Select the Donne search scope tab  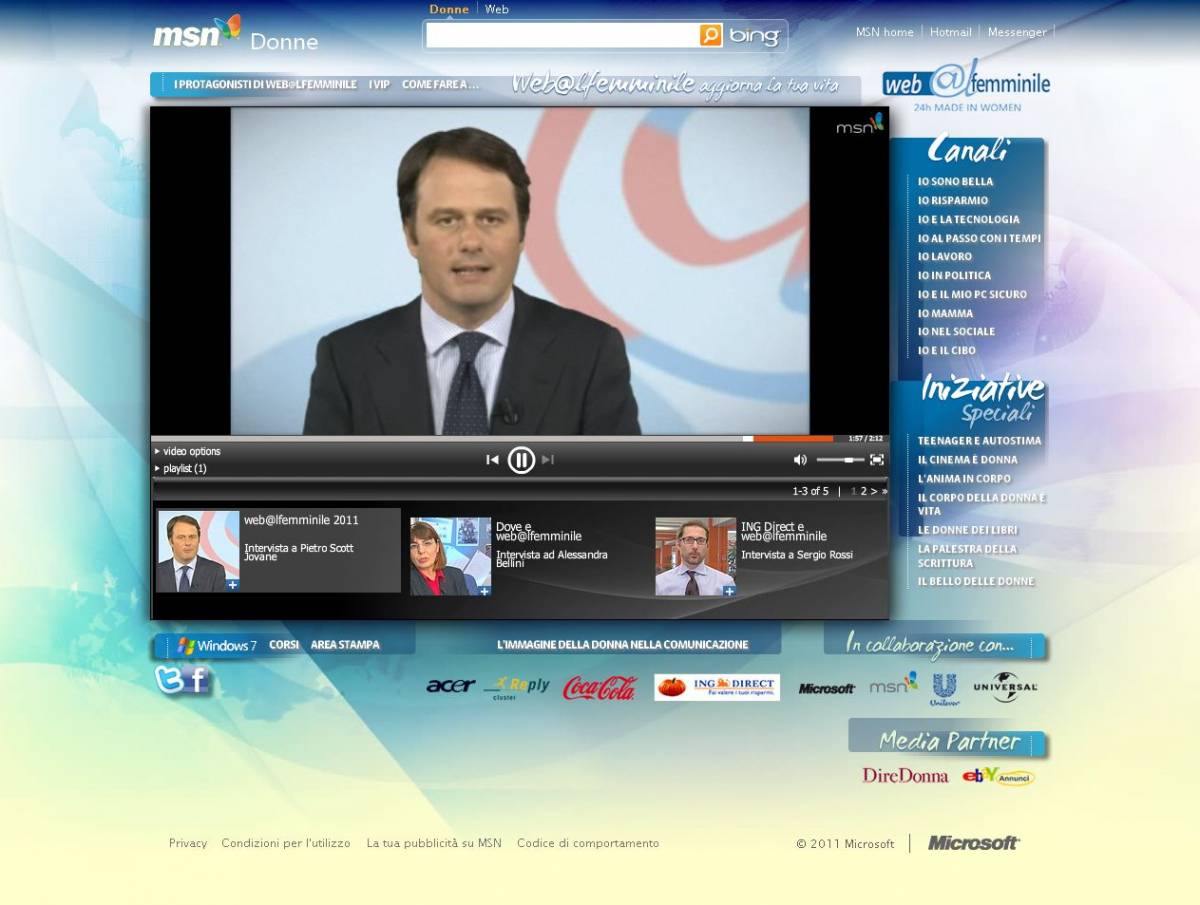(x=449, y=9)
